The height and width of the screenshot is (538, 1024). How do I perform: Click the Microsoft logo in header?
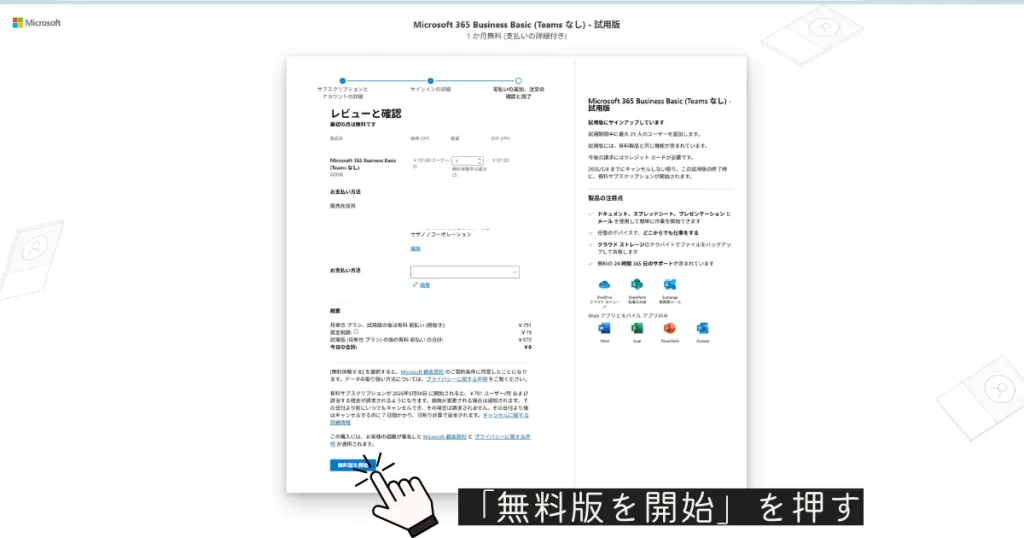(x=37, y=22)
